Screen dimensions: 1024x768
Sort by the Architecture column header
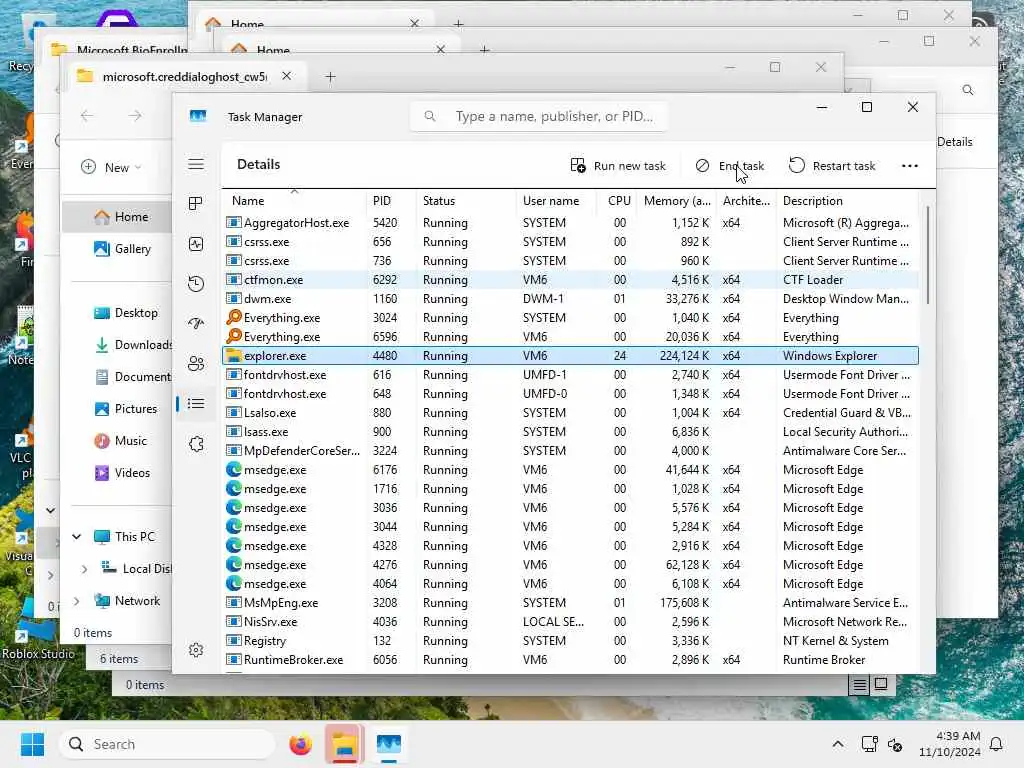746,200
